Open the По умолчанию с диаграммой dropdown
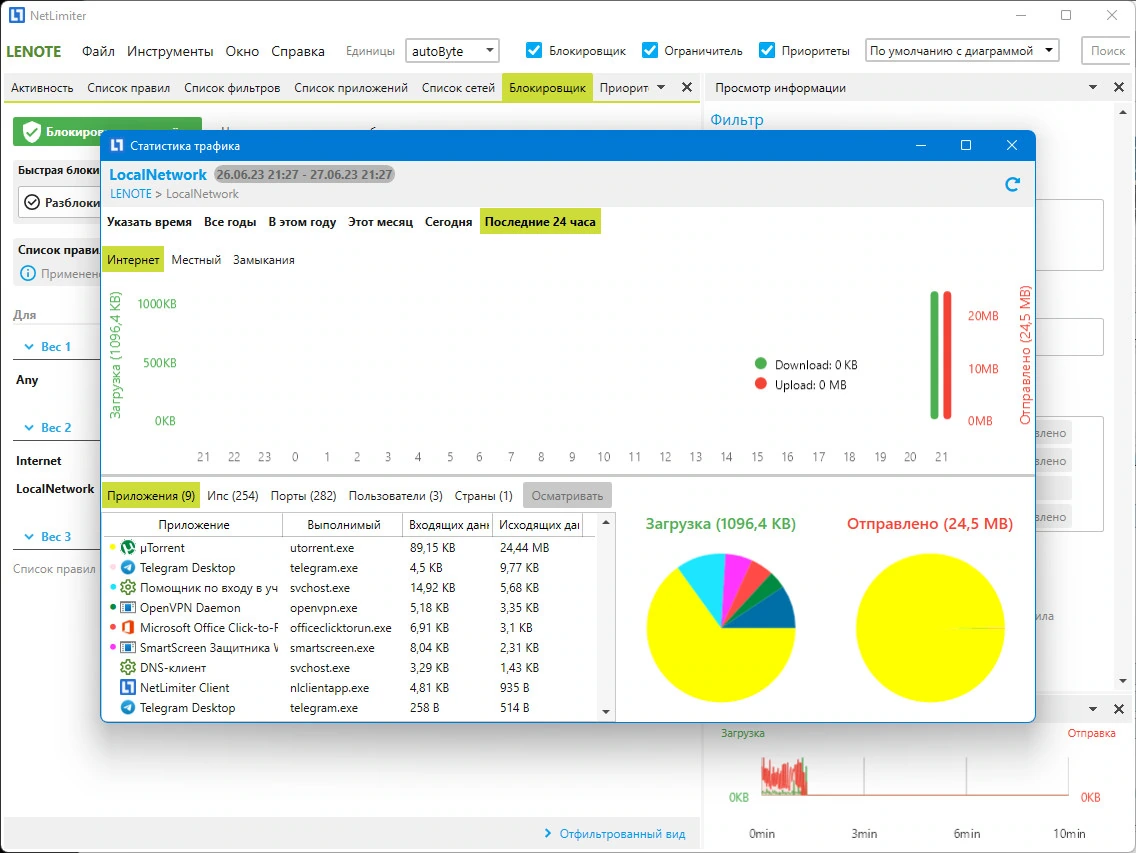Image resolution: width=1136 pixels, height=853 pixels. pos(961,51)
